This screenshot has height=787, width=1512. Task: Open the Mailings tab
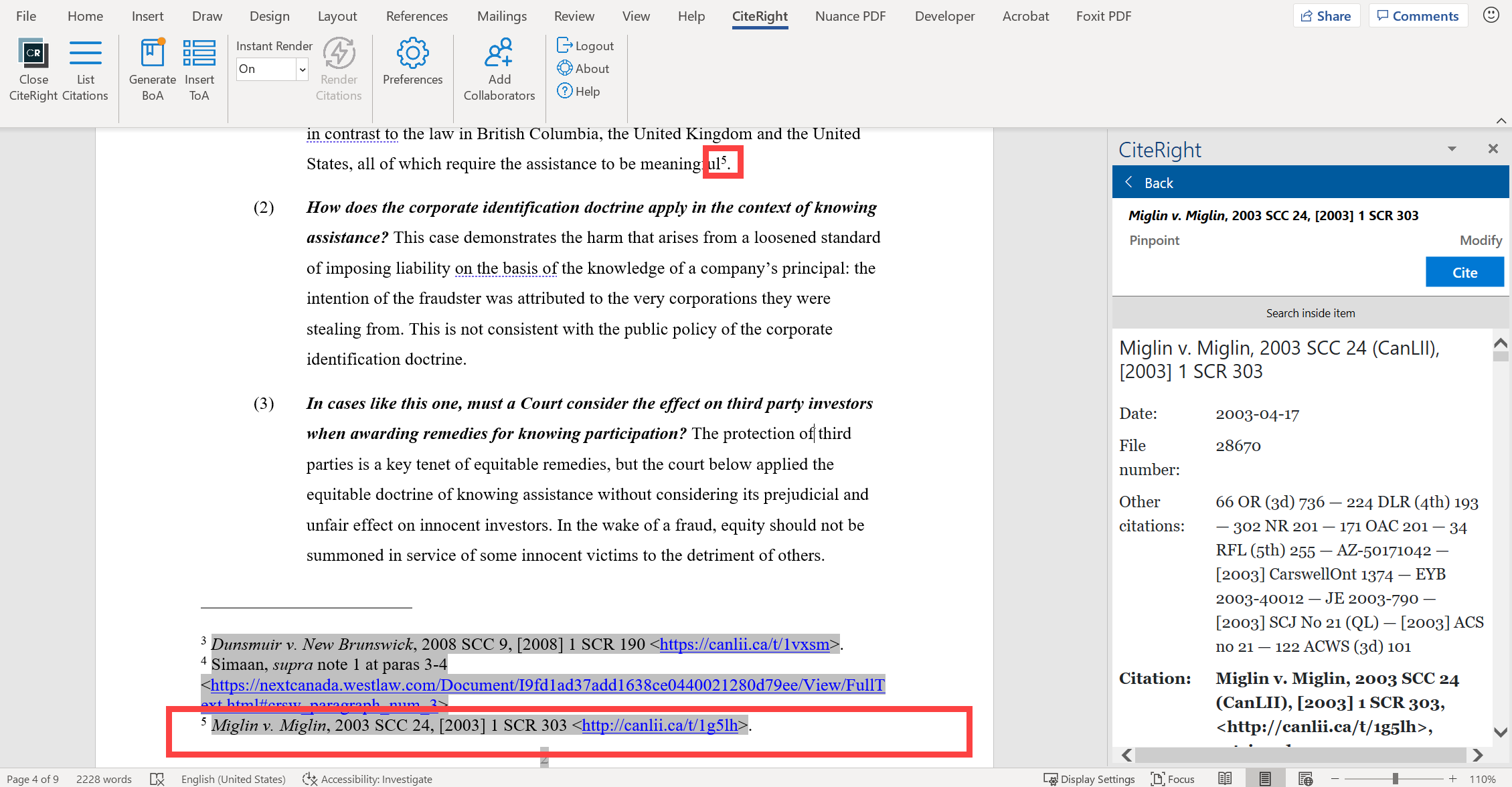point(501,16)
